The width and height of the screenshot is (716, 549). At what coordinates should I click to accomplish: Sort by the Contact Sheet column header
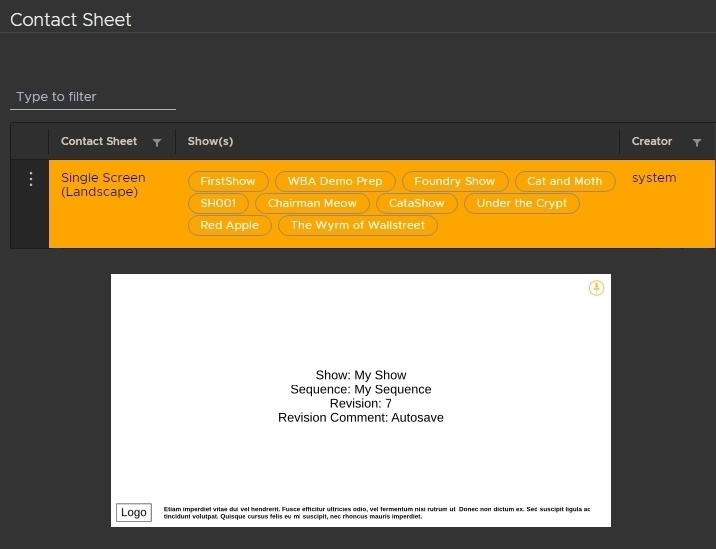click(99, 142)
